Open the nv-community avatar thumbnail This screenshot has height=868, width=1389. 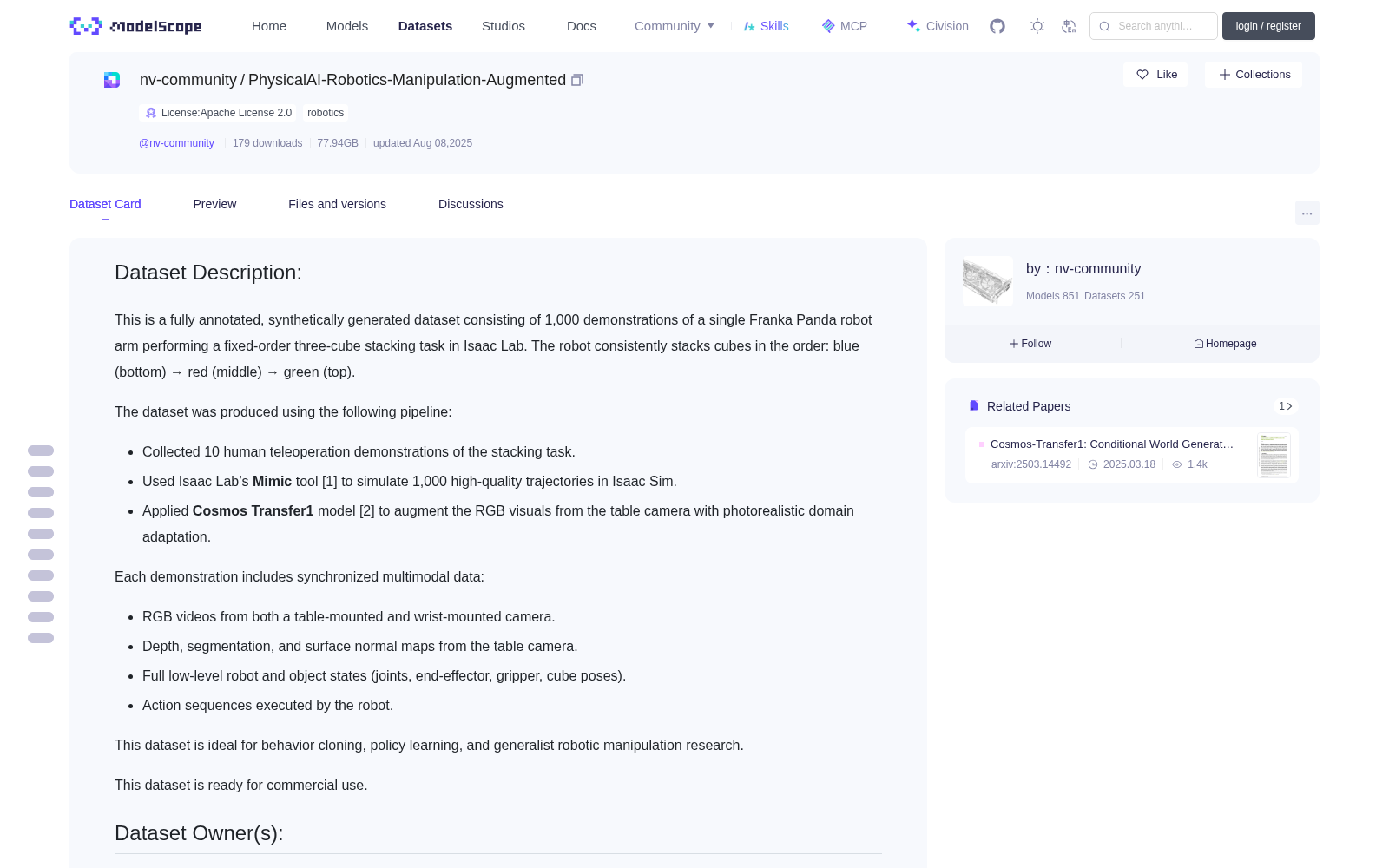(988, 281)
